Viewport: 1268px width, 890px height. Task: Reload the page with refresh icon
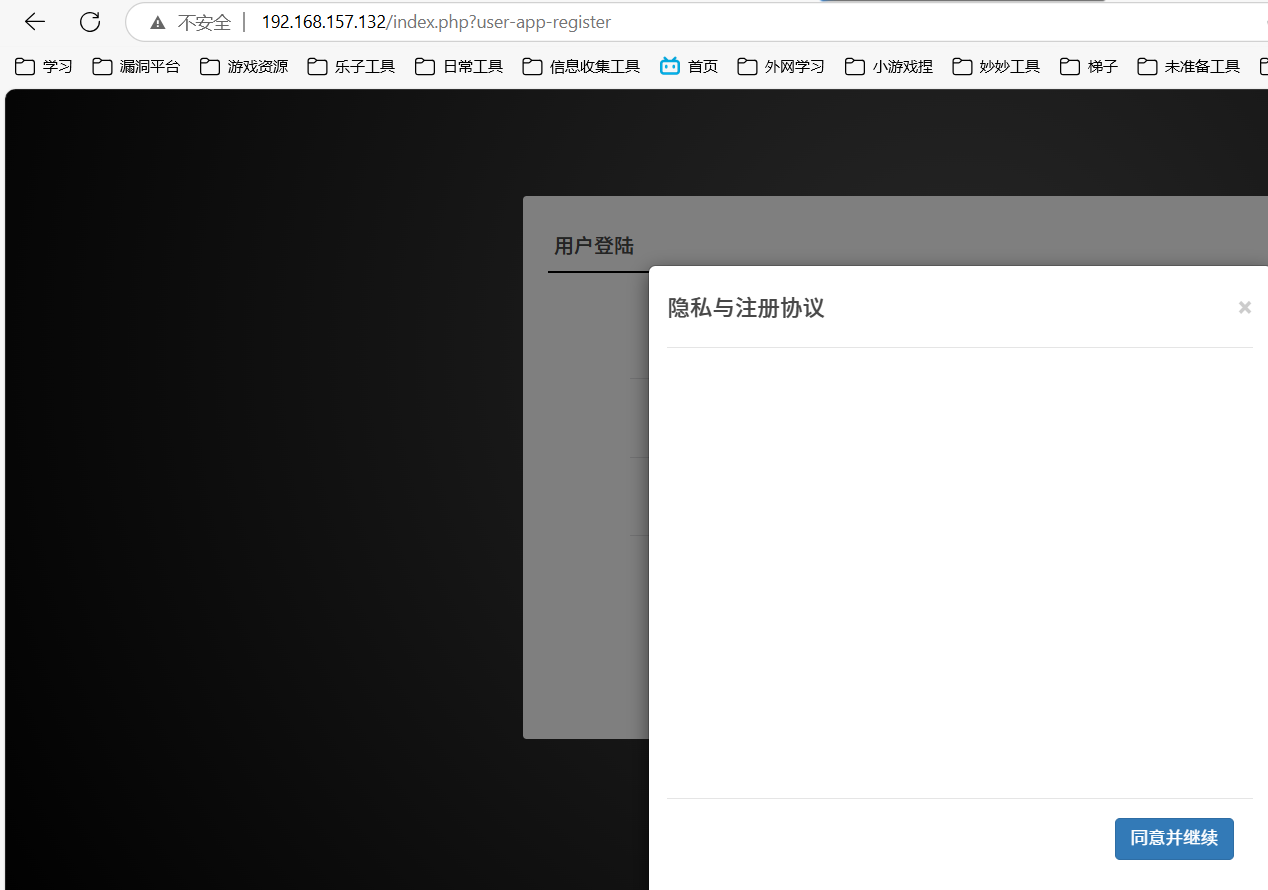[90, 22]
